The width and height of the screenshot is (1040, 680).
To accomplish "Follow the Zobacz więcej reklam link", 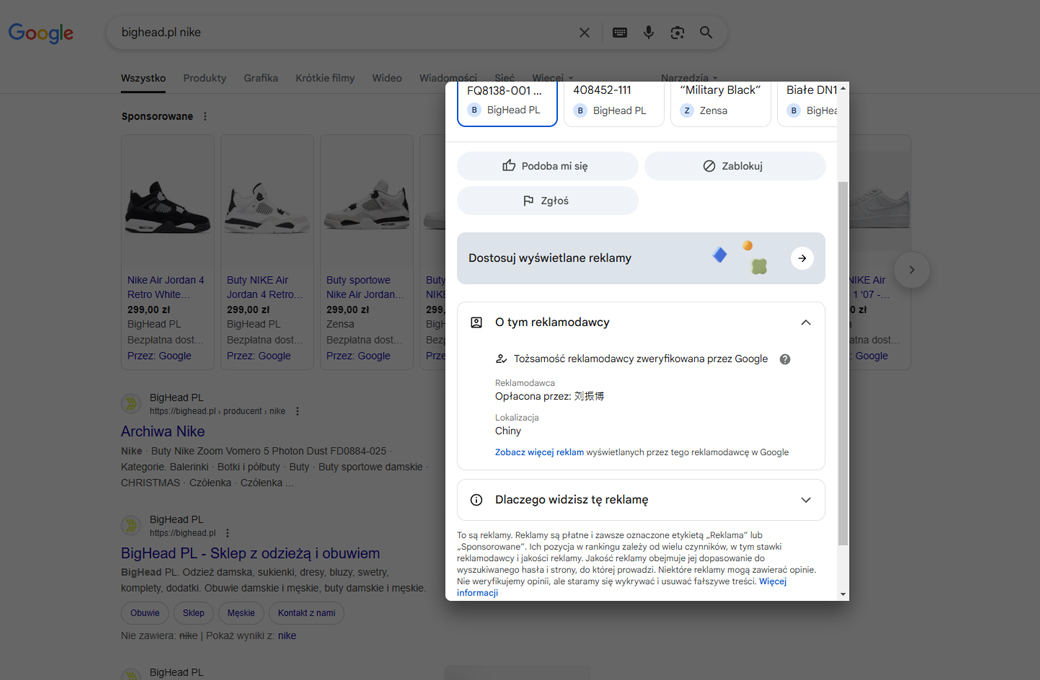I will click(539, 452).
